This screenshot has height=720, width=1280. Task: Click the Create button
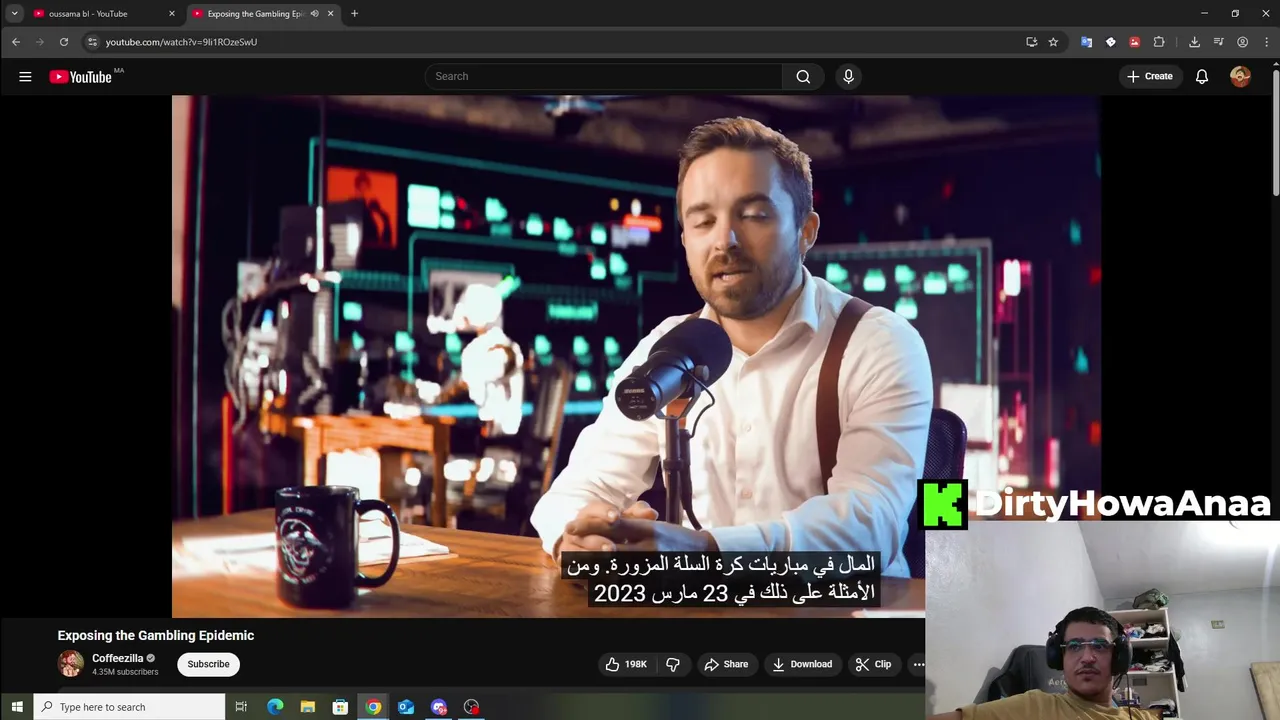coord(1150,77)
